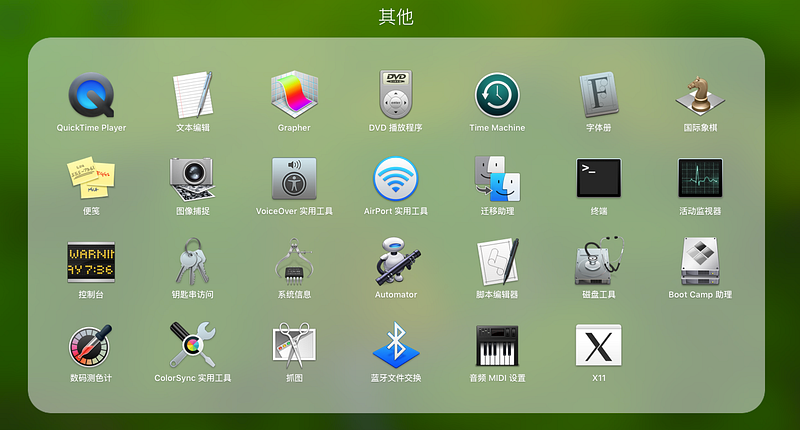Launch 图像捕捉 camera app
Screen dimensions: 800x430
click(x=193, y=179)
